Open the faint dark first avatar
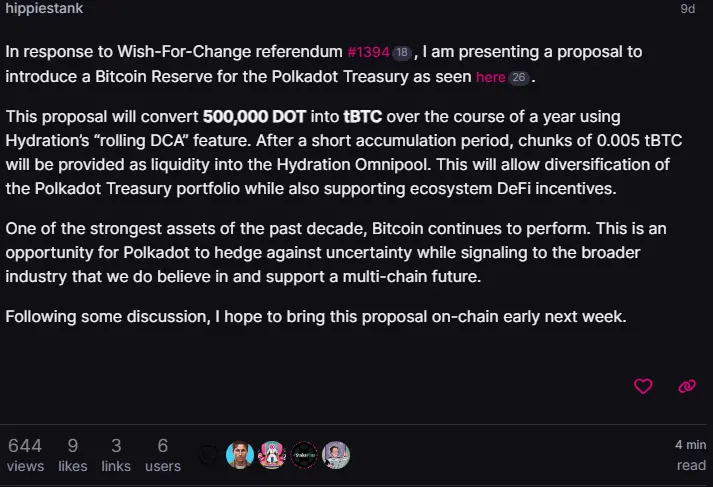Image resolution: width=713 pixels, height=487 pixels. point(208,455)
